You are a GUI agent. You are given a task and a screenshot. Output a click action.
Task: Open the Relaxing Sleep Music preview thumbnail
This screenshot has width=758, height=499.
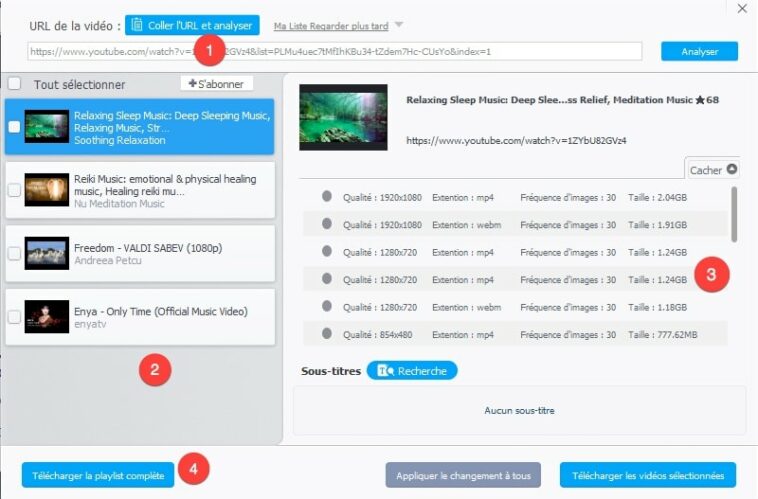(x=343, y=118)
